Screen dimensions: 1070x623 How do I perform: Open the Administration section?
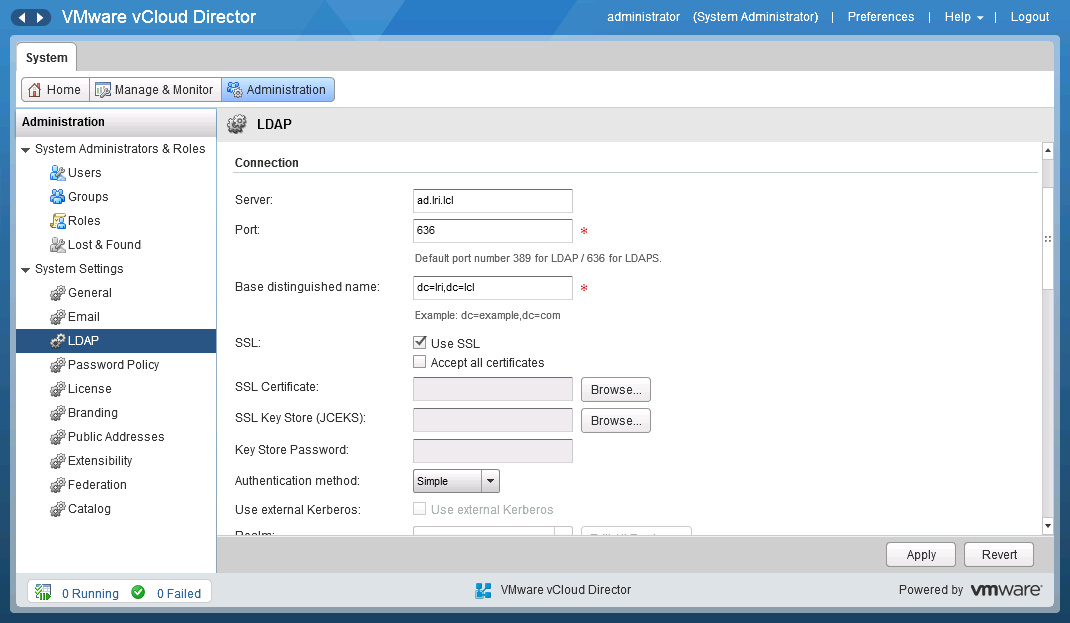pos(278,89)
